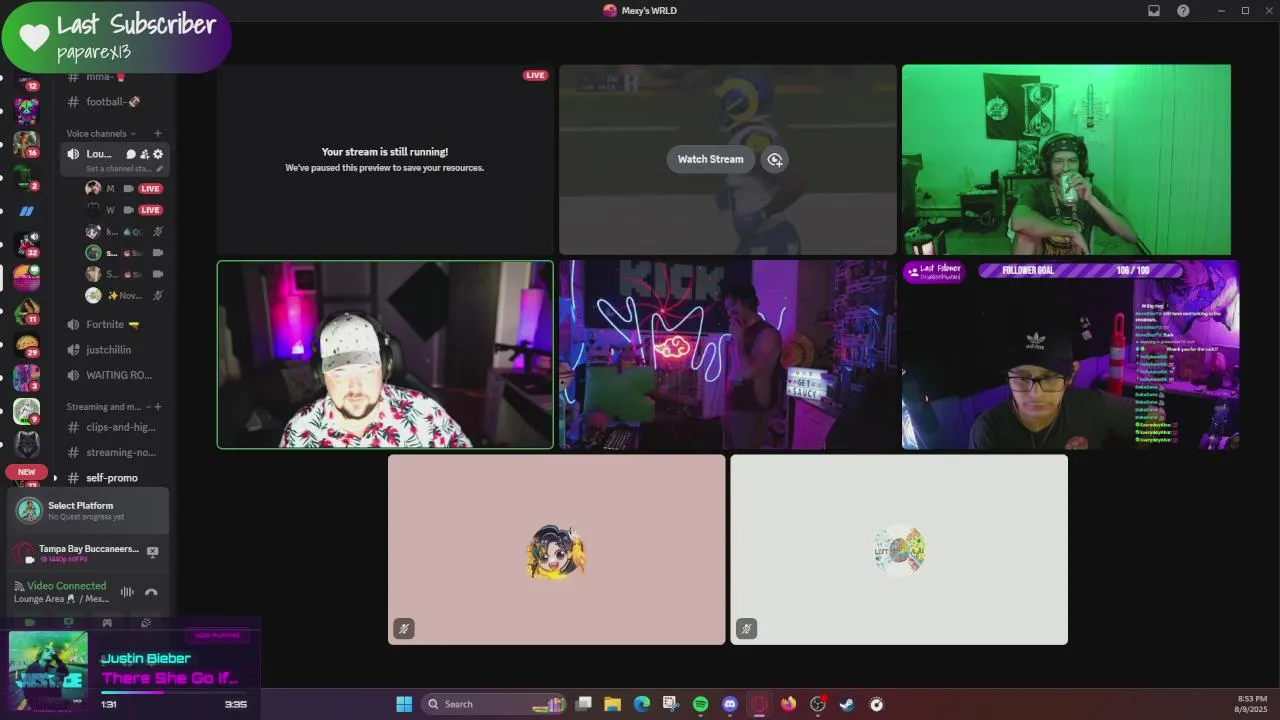The height and width of the screenshot is (720, 1280).
Task: Open blue slashes server icon
Action: coord(26,211)
